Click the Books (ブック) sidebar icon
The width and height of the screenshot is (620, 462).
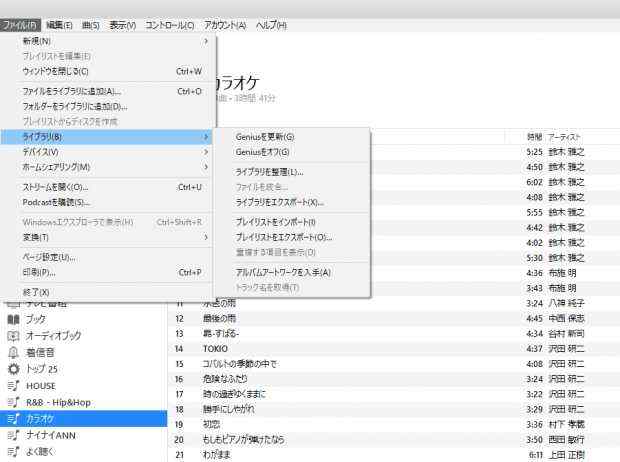click(x=13, y=319)
